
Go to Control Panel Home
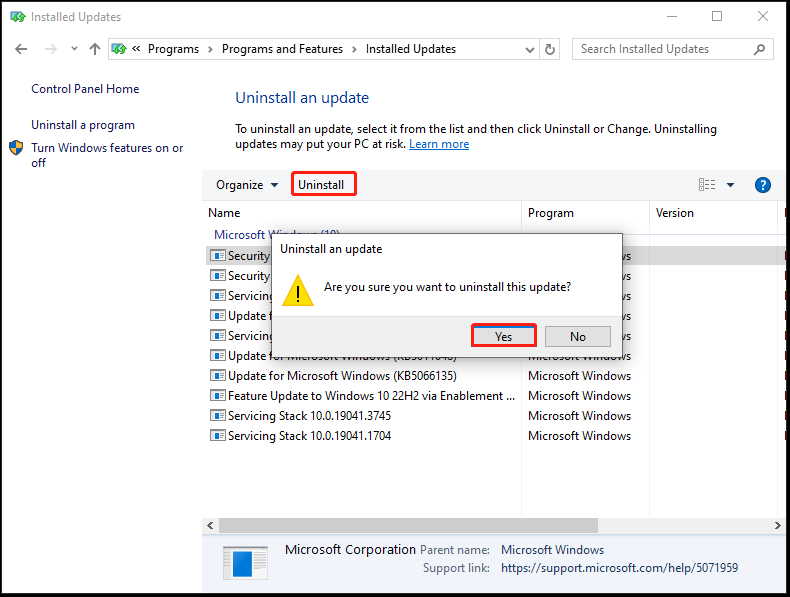coord(85,89)
